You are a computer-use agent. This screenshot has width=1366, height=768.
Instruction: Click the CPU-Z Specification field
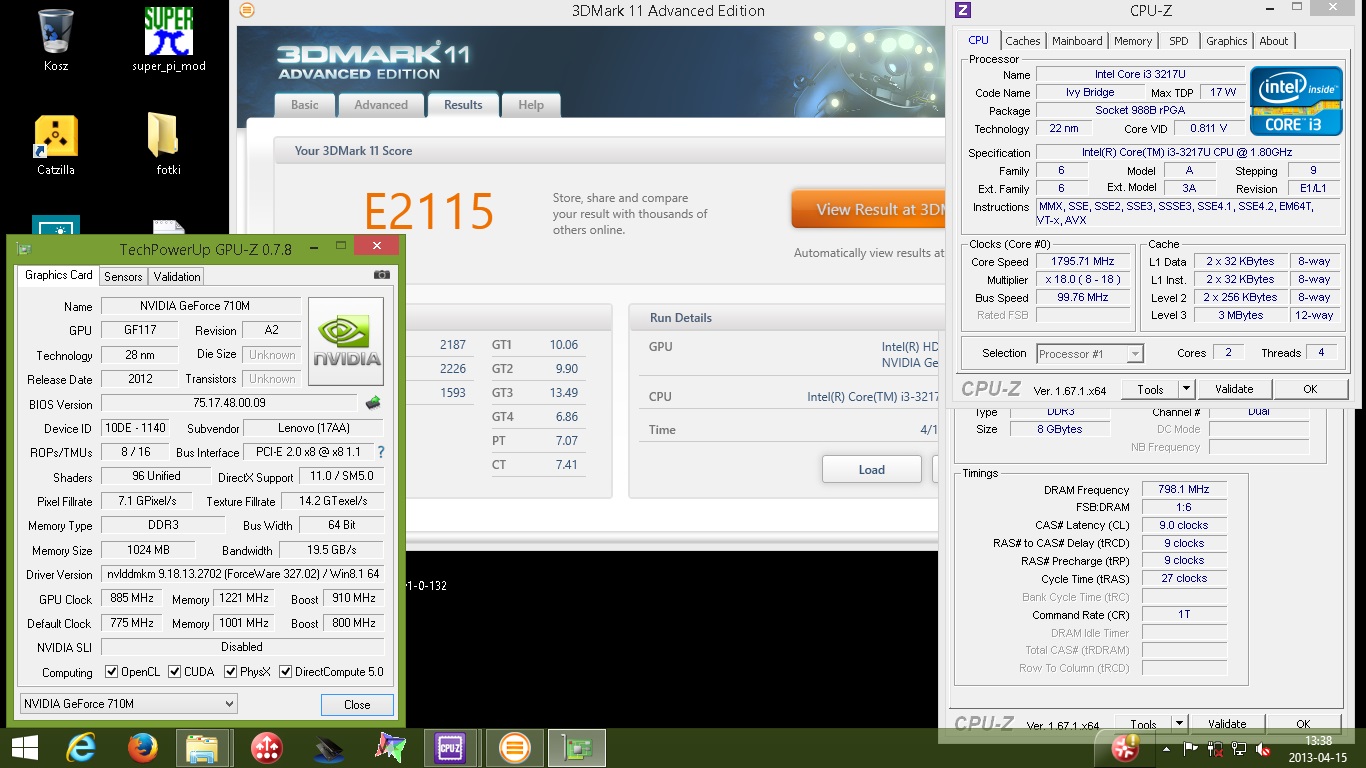coord(1187,153)
